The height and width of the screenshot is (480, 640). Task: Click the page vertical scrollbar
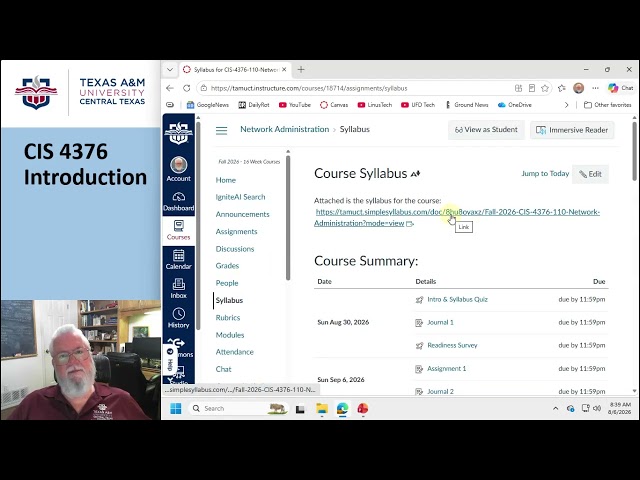pyautogui.click(x=634, y=151)
